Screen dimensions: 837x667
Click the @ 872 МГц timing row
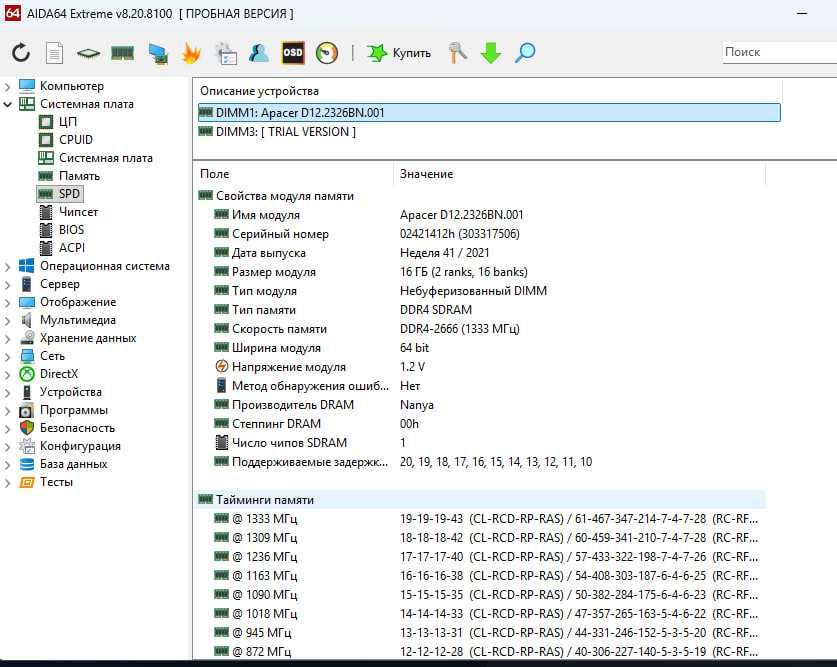click(480, 652)
